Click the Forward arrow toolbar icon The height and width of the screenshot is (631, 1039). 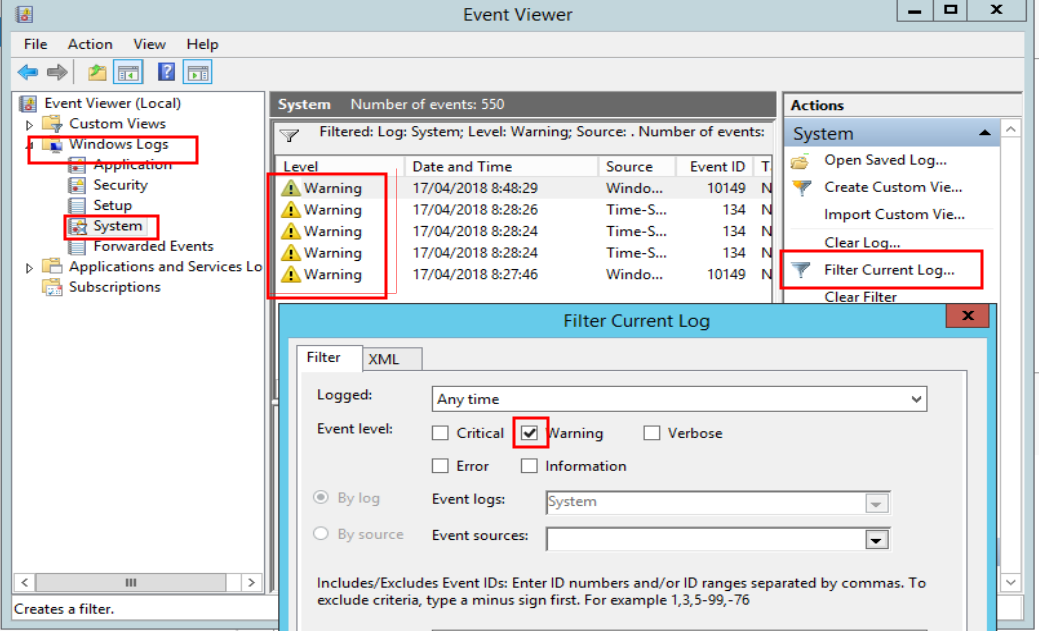coord(58,72)
